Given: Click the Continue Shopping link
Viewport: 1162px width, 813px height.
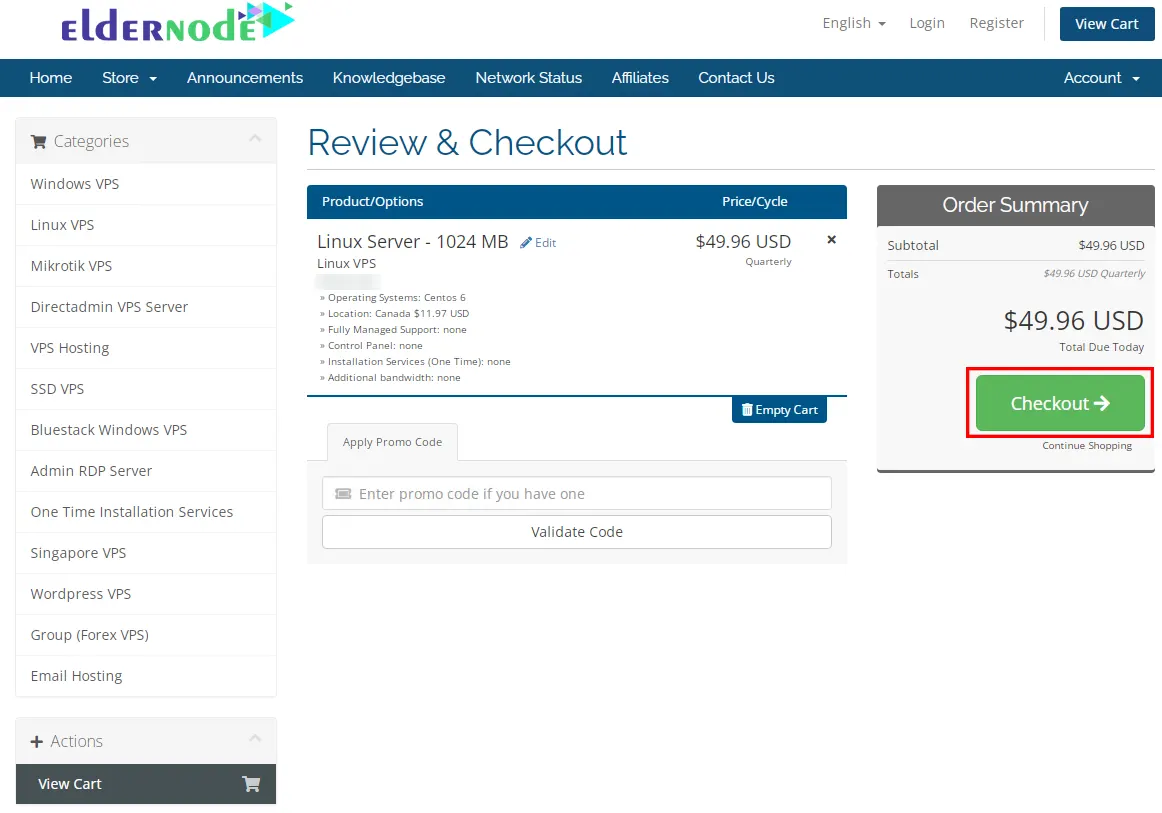Looking at the screenshot, I should tap(1087, 445).
